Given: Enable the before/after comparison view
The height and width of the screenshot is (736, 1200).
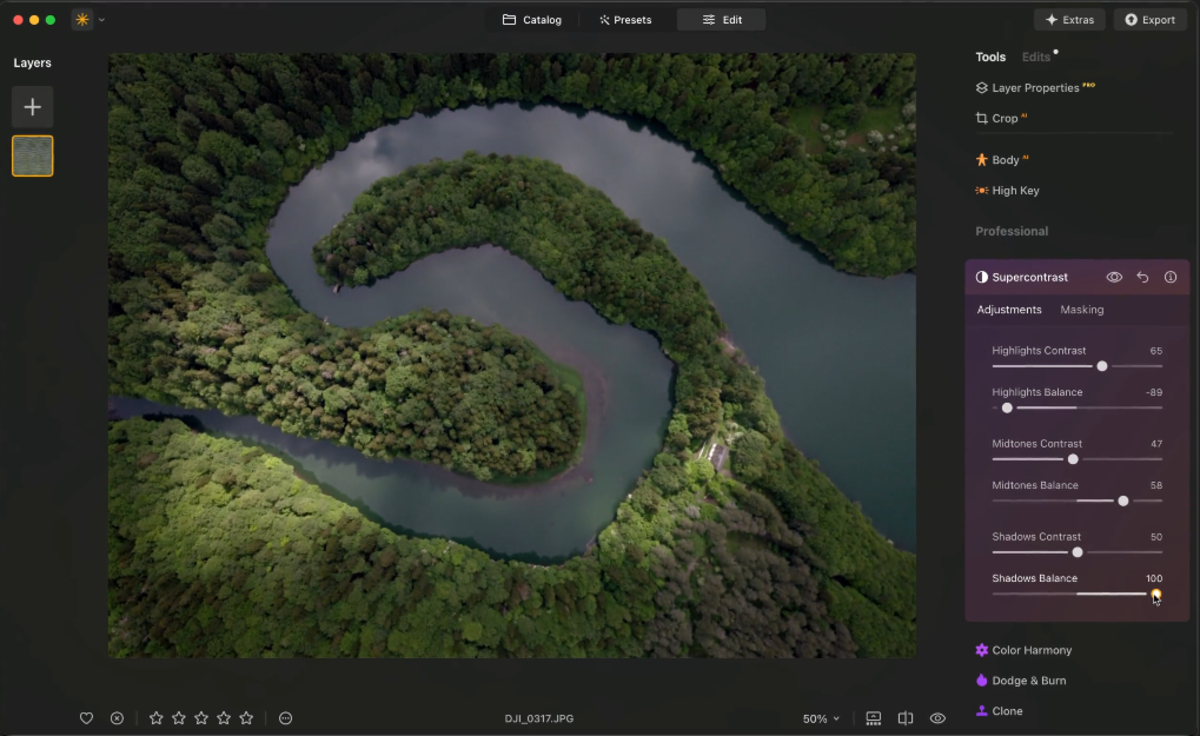Looking at the screenshot, I should (905, 718).
